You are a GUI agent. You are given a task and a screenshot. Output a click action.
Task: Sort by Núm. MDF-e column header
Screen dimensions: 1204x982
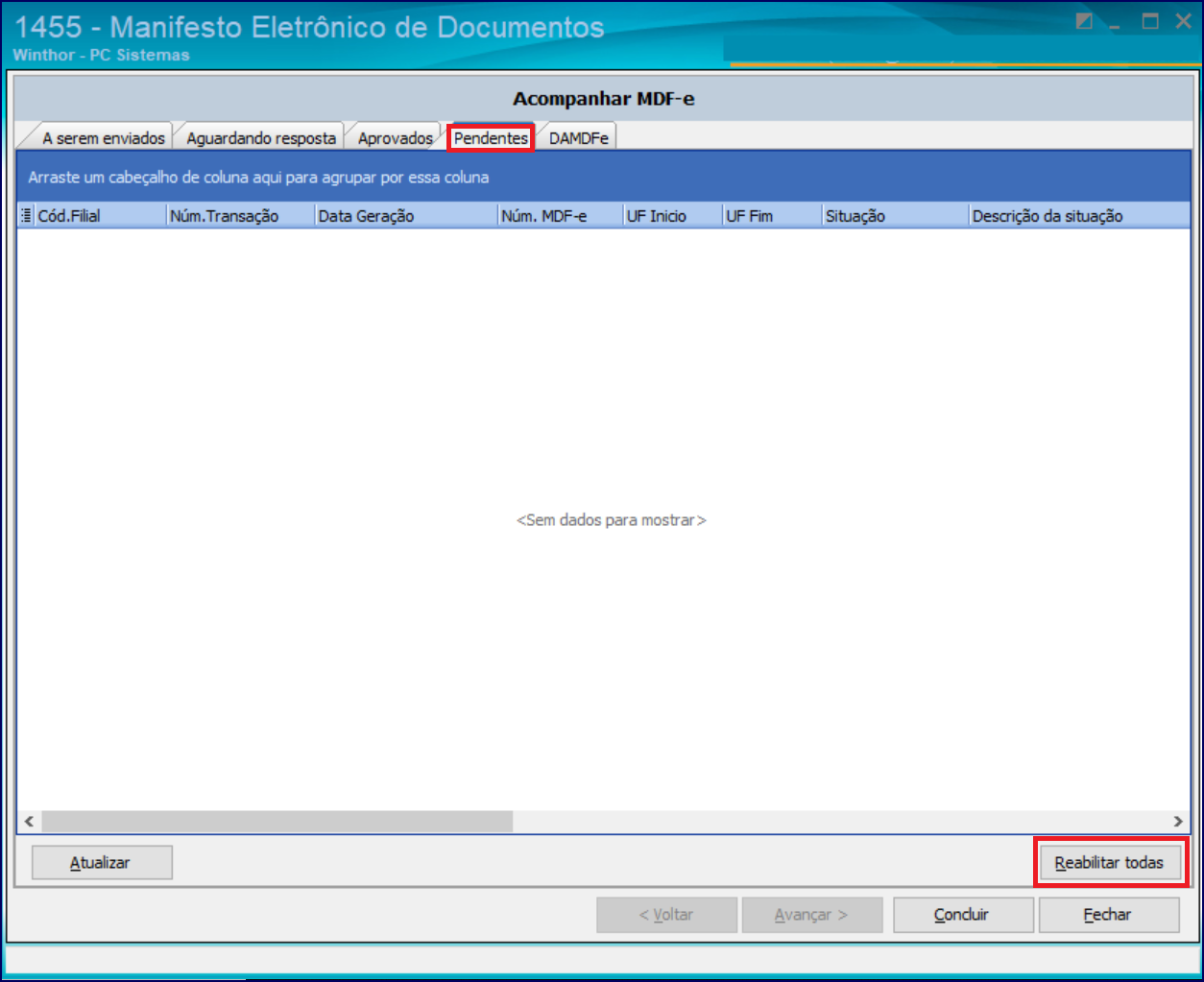560,216
